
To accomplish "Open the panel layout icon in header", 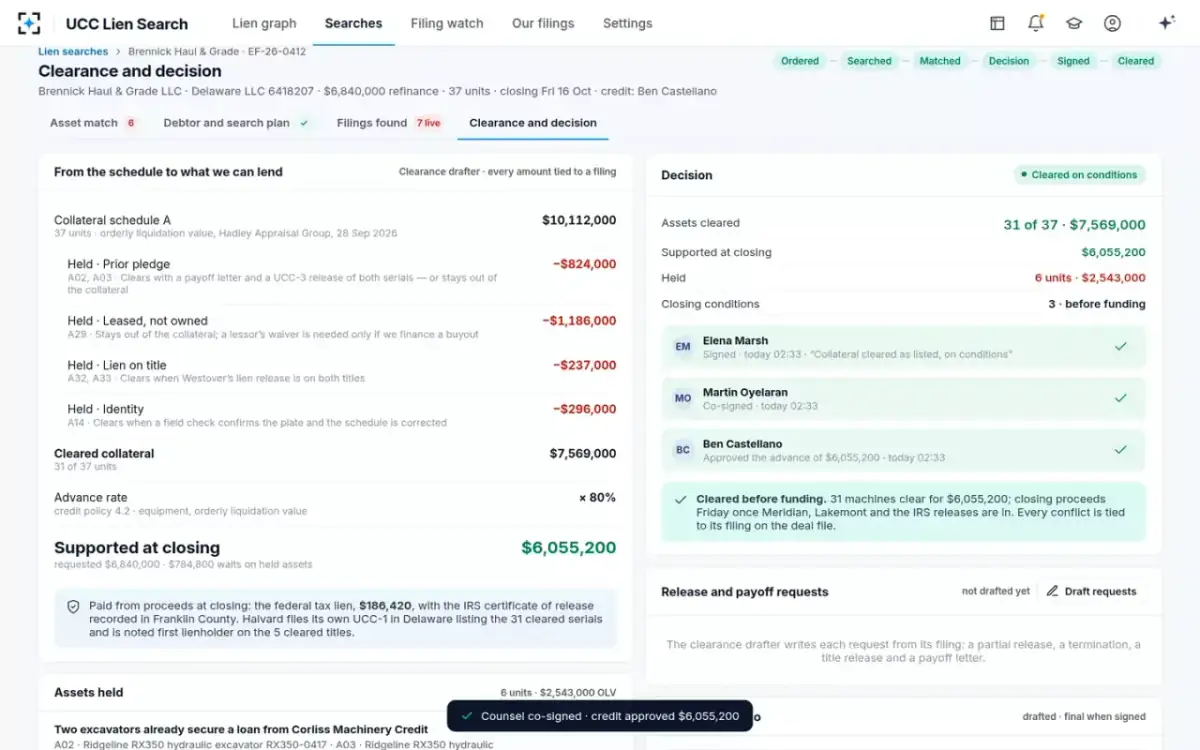I will (997, 23).
